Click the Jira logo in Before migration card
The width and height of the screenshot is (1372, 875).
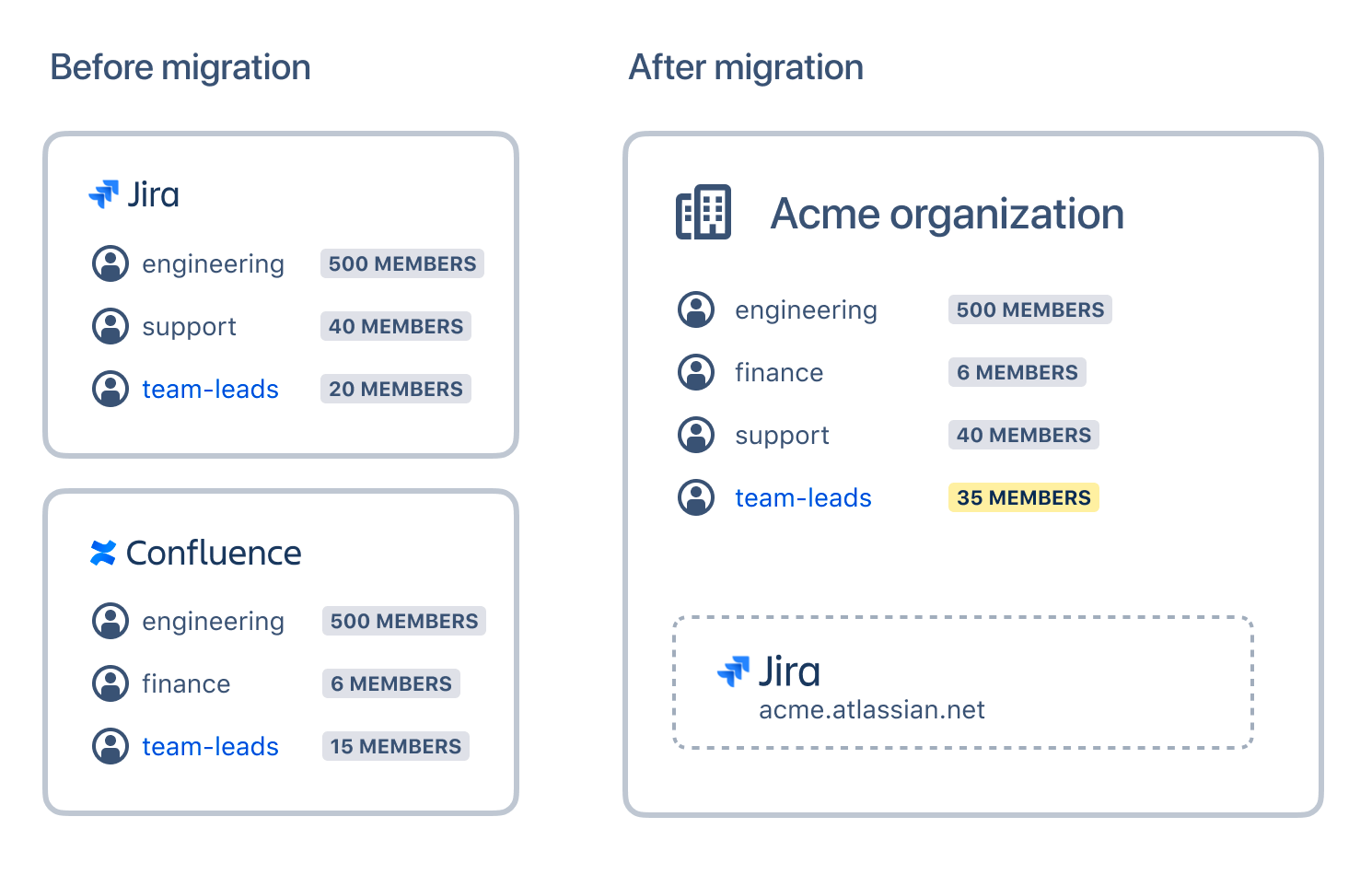[104, 194]
